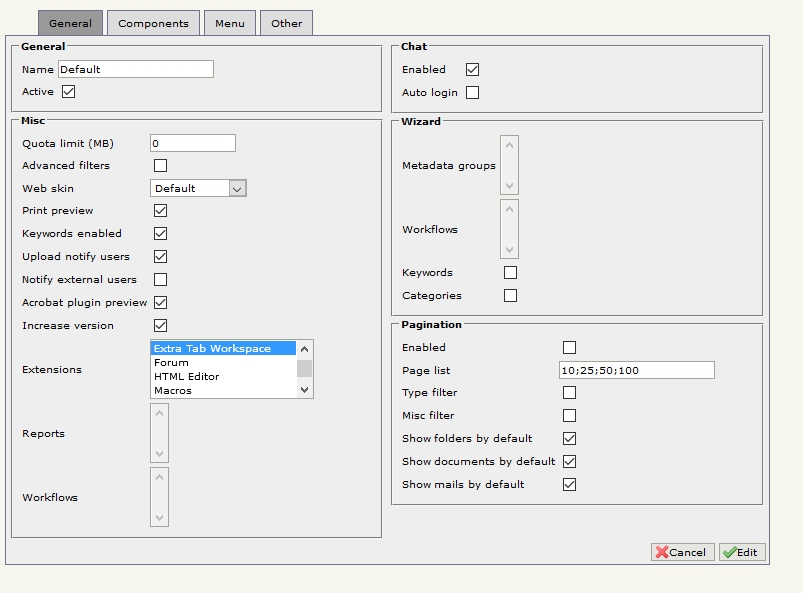Image resolution: width=803 pixels, height=593 pixels.
Task: Click down arrow in Metadata groups list
Action: coord(510,185)
